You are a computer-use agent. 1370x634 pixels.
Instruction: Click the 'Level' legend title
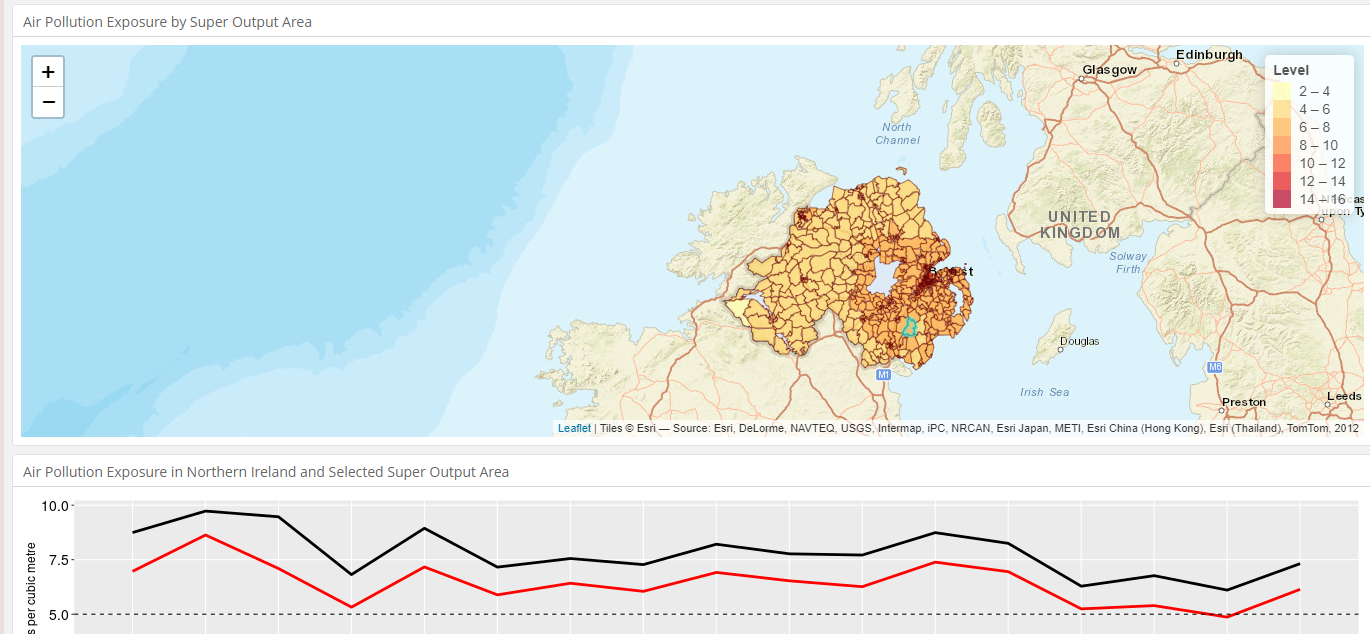pos(1291,70)
